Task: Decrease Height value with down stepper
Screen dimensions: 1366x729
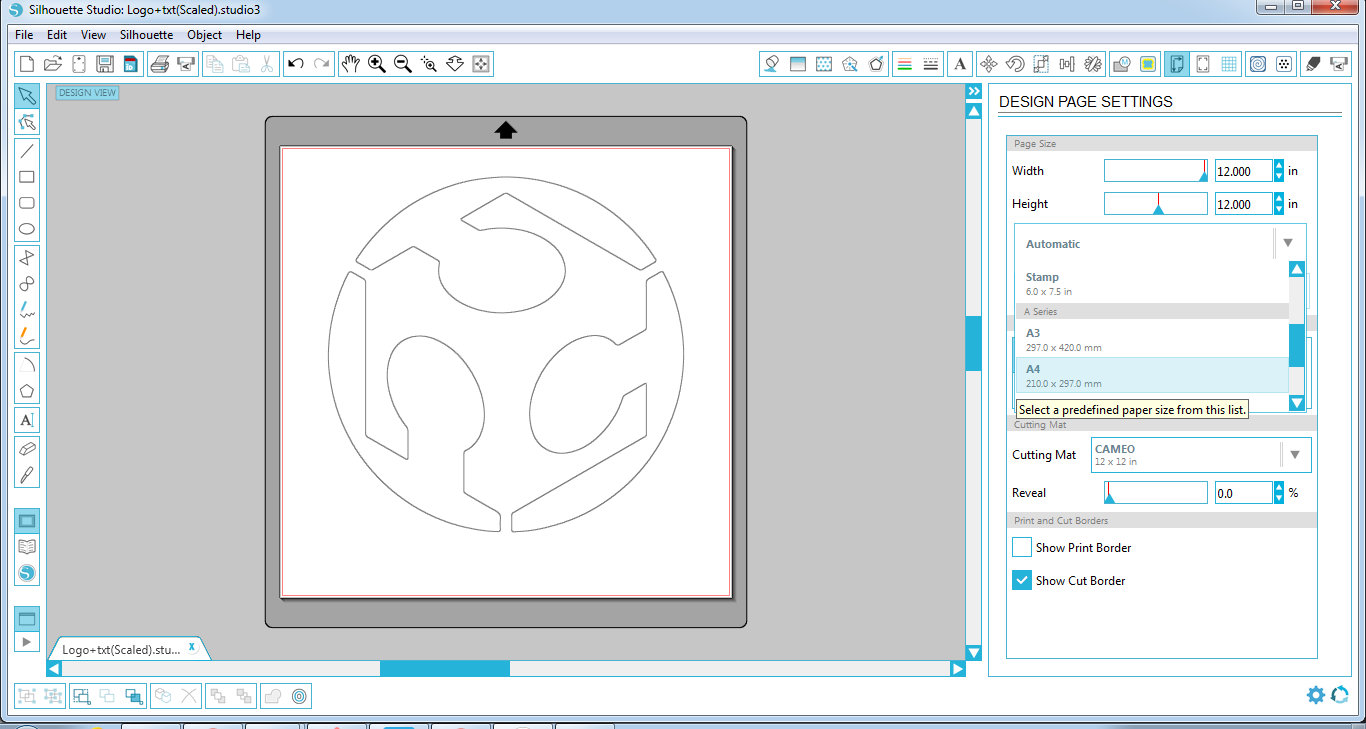Action: (1279, 210)
